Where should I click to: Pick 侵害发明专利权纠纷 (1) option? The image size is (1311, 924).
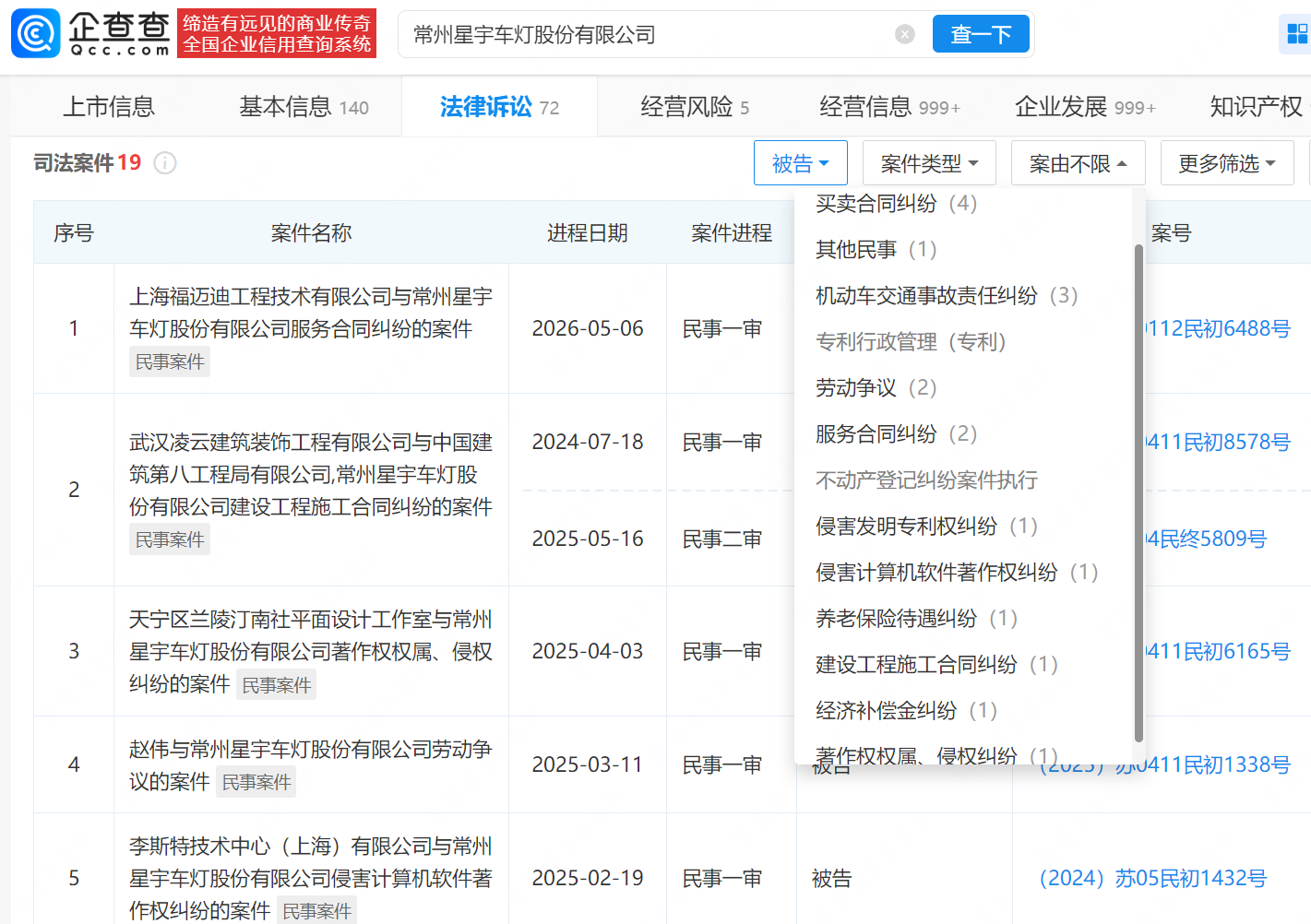(x=926, y=526)
